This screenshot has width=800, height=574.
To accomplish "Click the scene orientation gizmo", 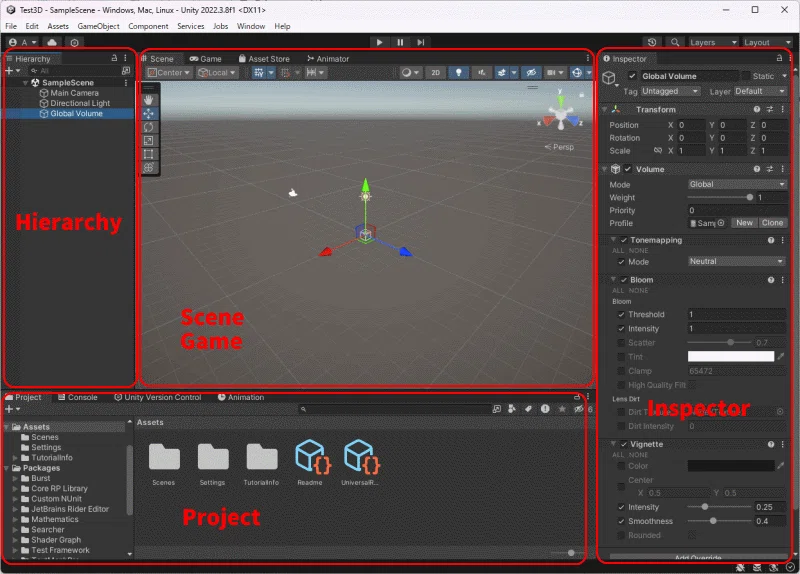I will [561, 115].
